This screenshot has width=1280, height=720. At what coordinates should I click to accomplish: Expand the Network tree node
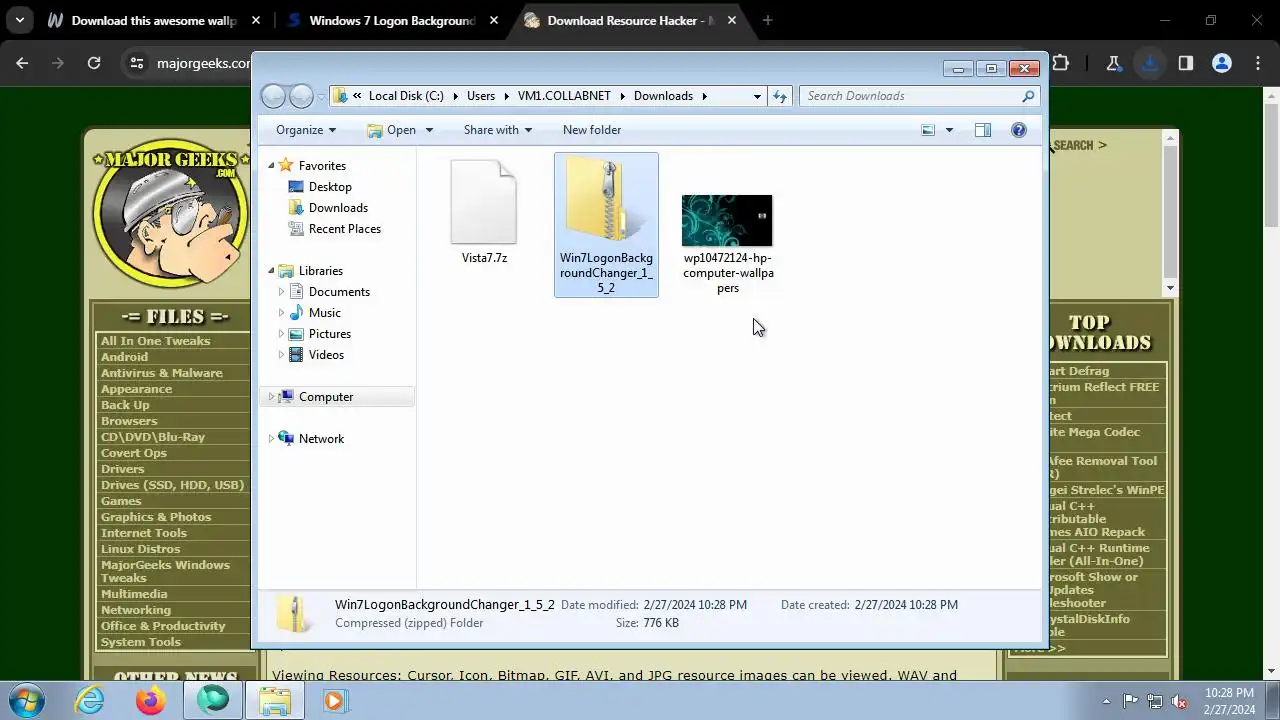point(271,439)
